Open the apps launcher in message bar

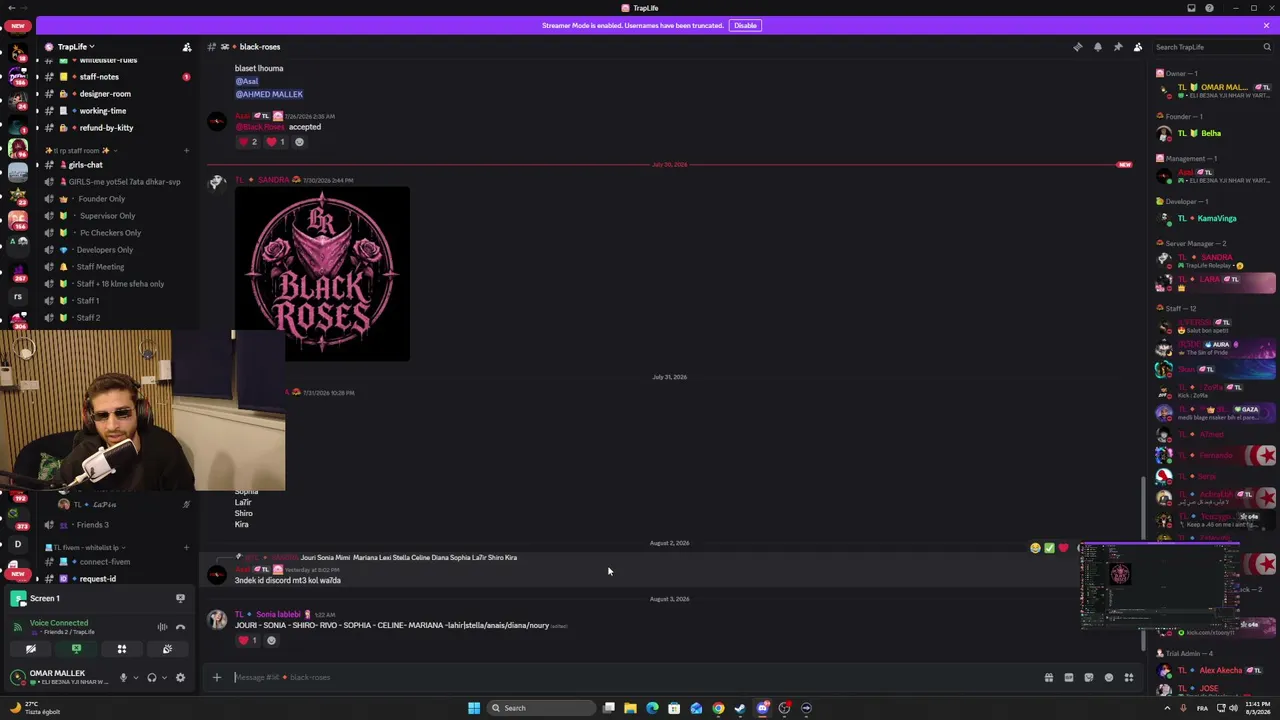[x=1129, y=677]
